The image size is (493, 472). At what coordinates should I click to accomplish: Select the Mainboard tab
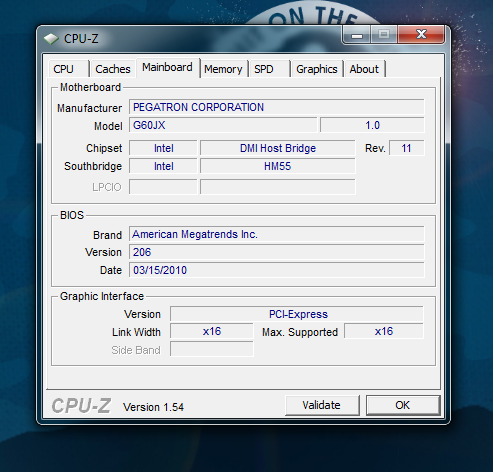[167, 68]
